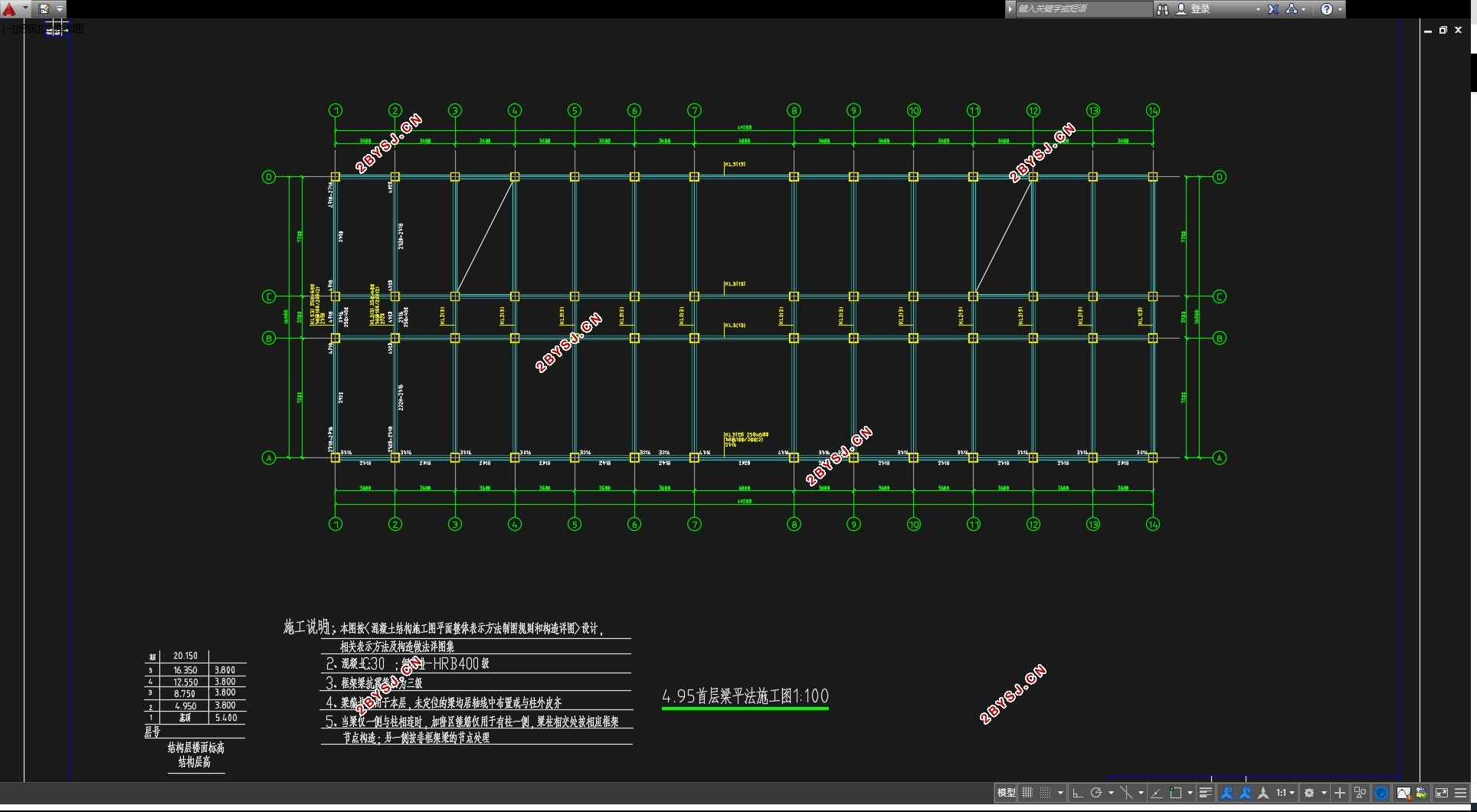The image size is (1477, 812).
Task: Click the graphics performance warning icon
Action: tap(1403, 793)
